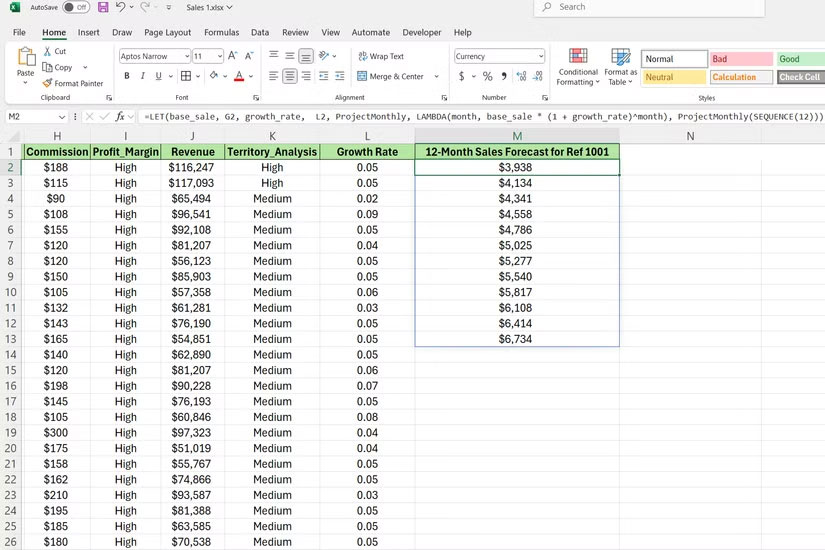Screen dimensions: 825x550
Task: Click the Percent Style icon
Action: pos(487,76)
